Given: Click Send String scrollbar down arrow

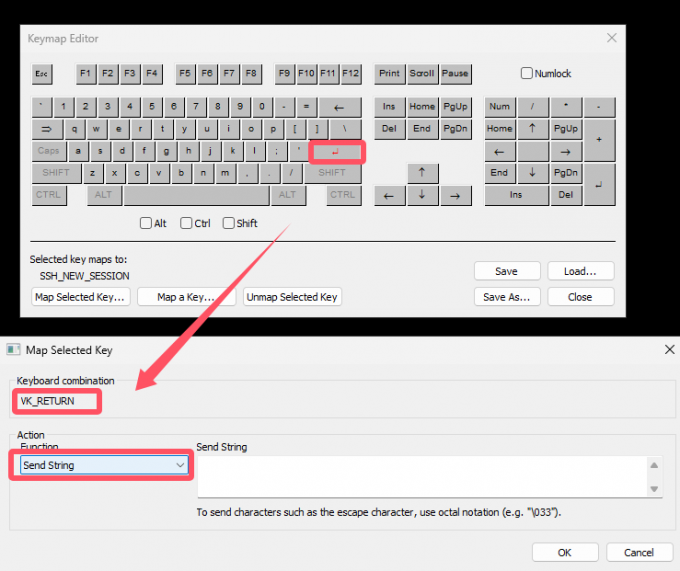Looking at the screenshot, I should 654,489.
